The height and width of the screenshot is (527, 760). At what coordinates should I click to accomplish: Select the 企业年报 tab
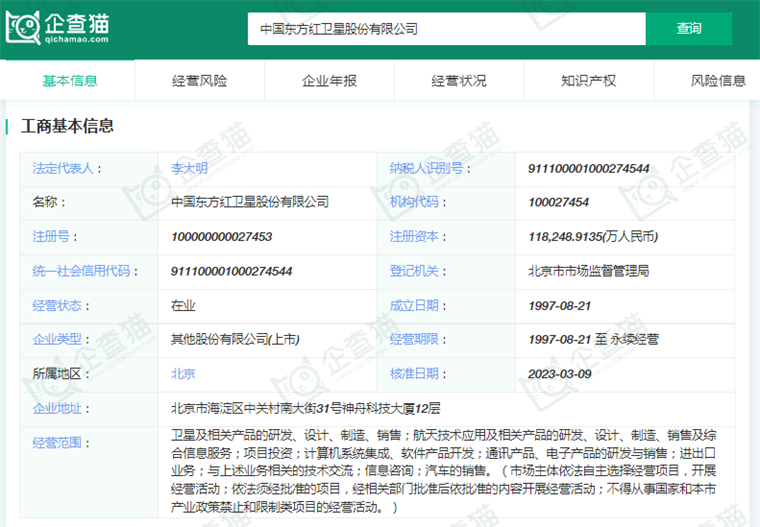coord(329,81)
